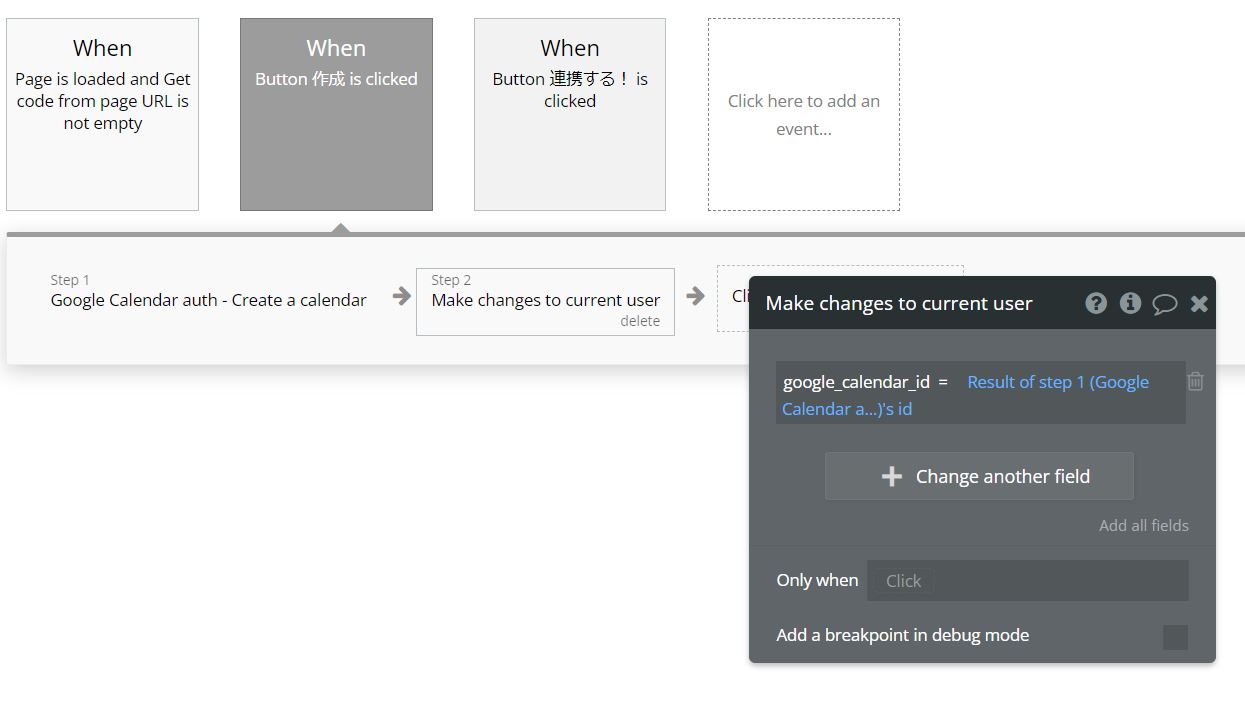
Task: Select Step 2 Make changes to current user
Action: (545, 299)
